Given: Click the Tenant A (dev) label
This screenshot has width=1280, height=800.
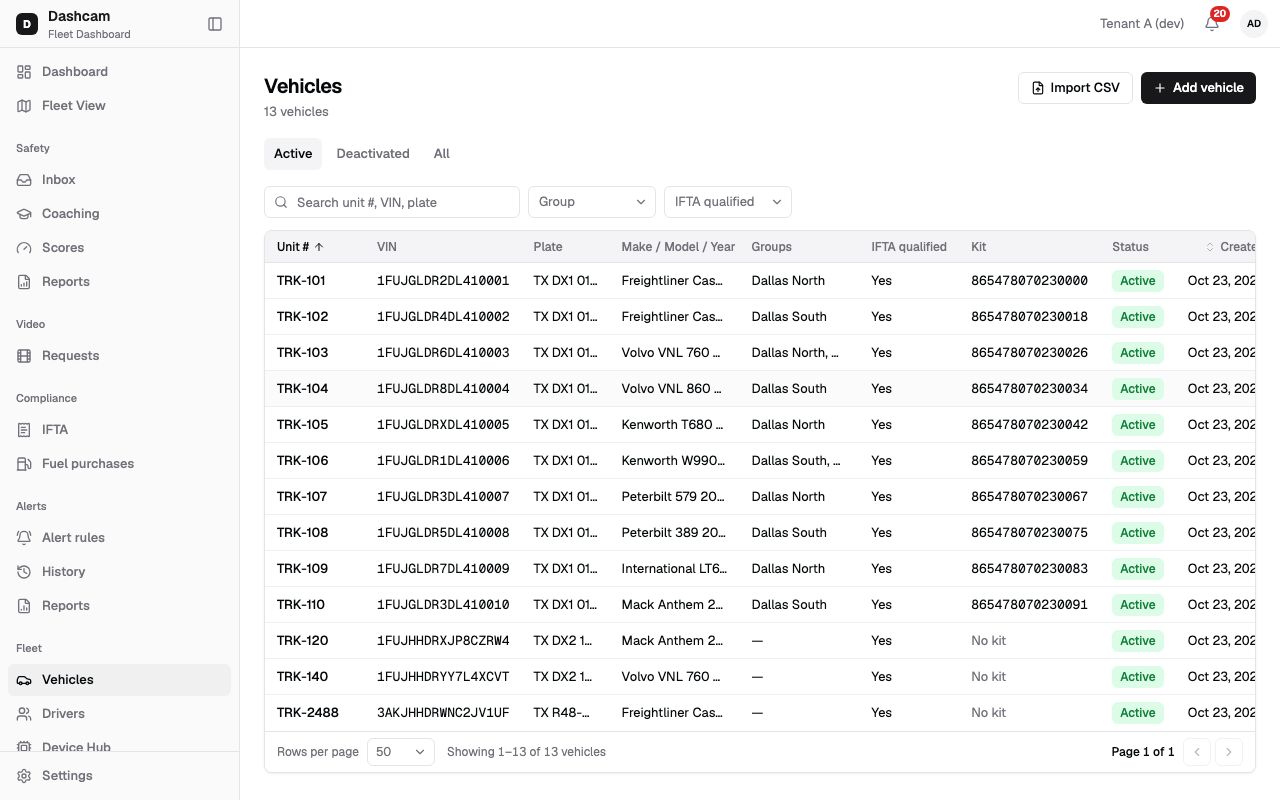Looking at the screenshot, I should pos(1142,24).
